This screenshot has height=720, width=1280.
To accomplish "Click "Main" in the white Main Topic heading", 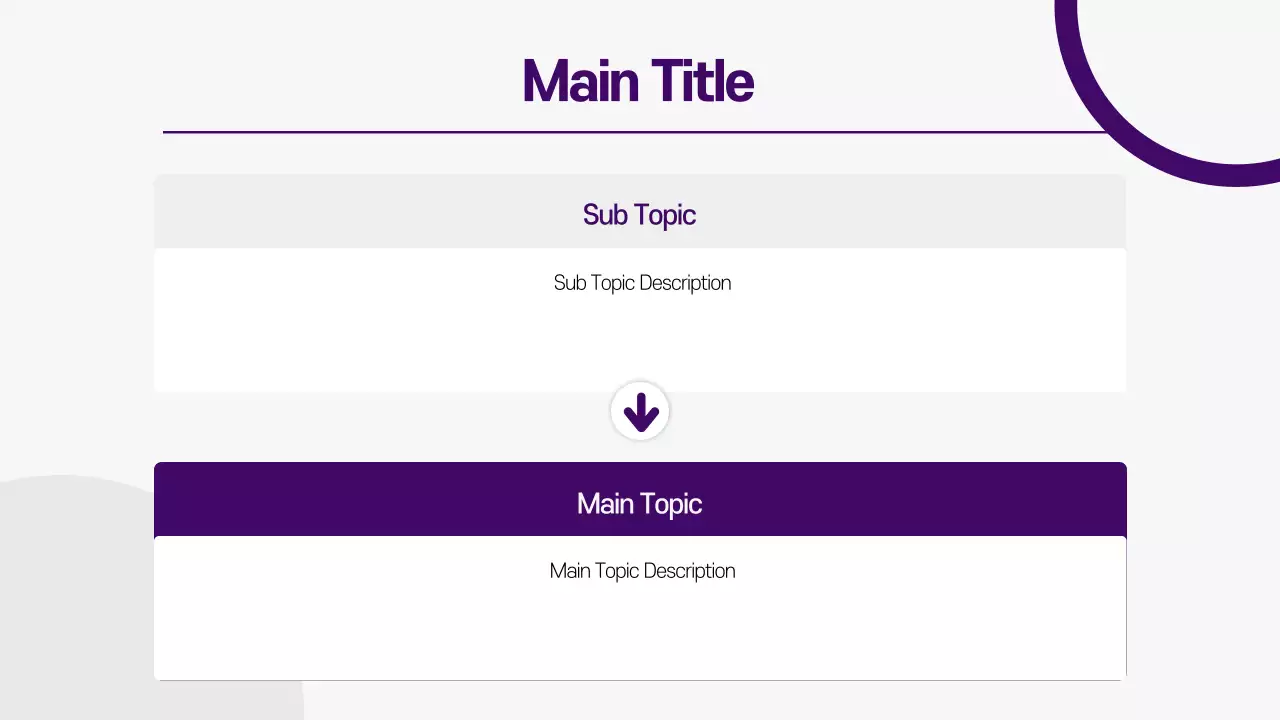I will coord(606,503).
